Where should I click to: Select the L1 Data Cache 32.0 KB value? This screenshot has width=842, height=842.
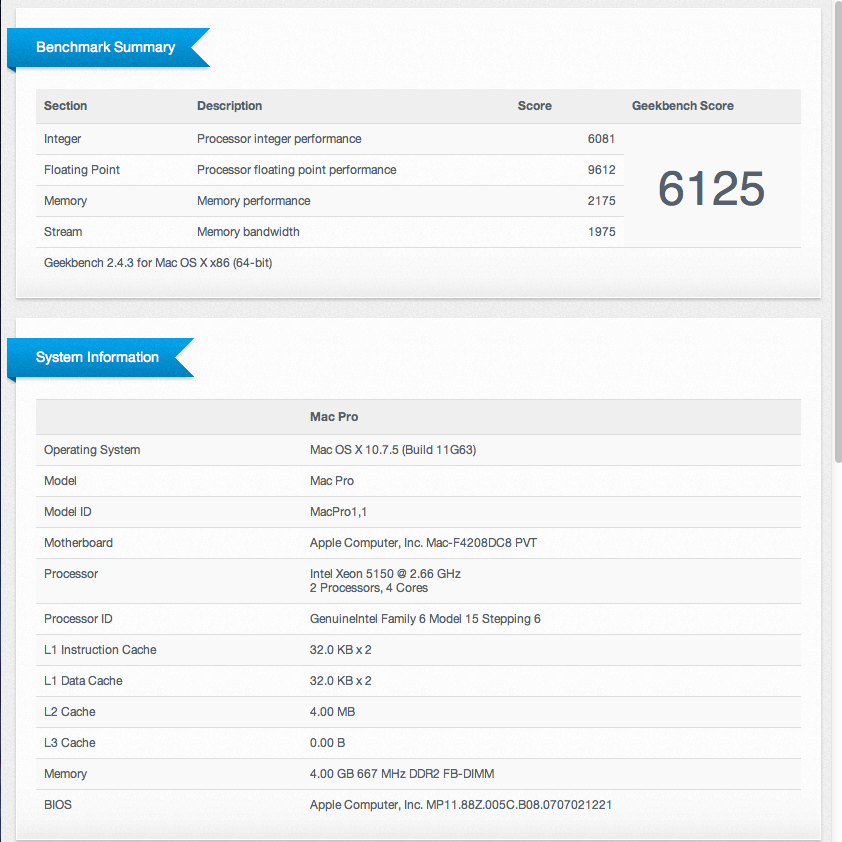point(340,681)
